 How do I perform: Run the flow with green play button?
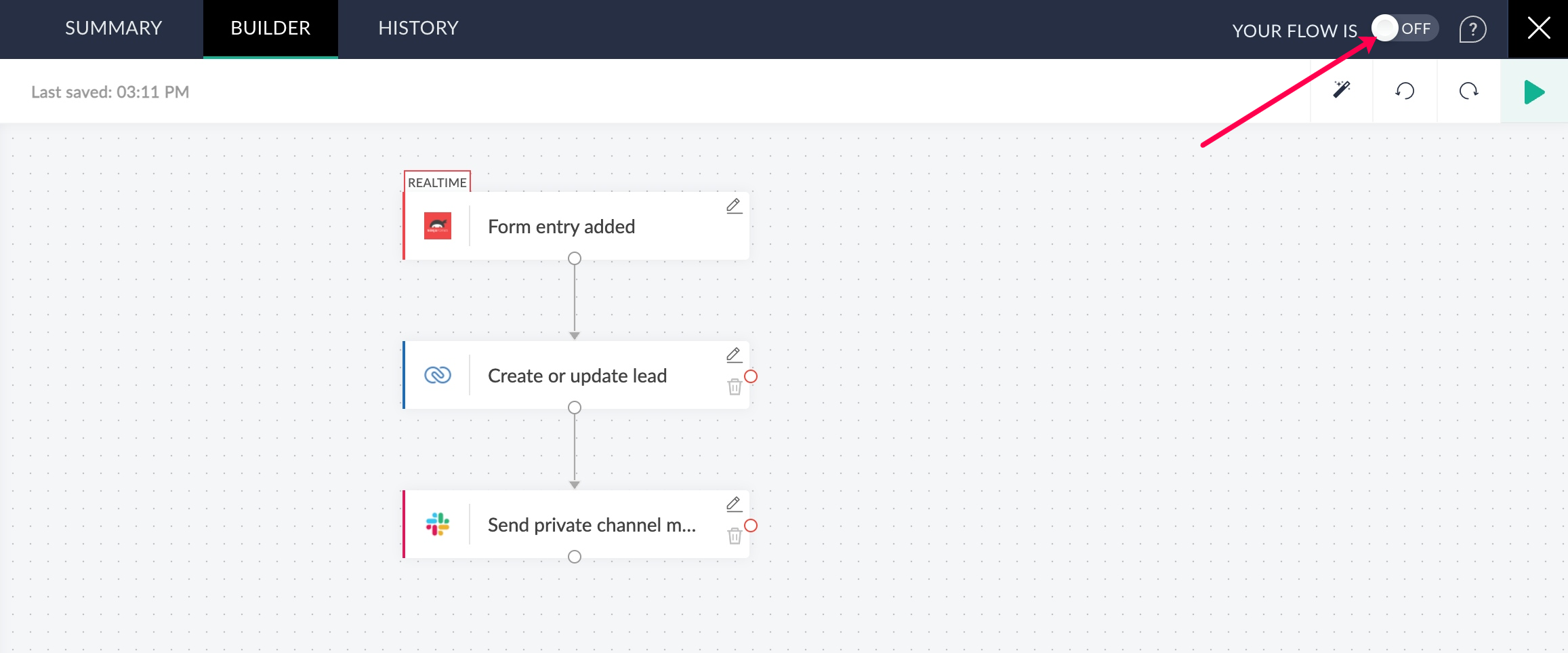[x=1533, y=92]
